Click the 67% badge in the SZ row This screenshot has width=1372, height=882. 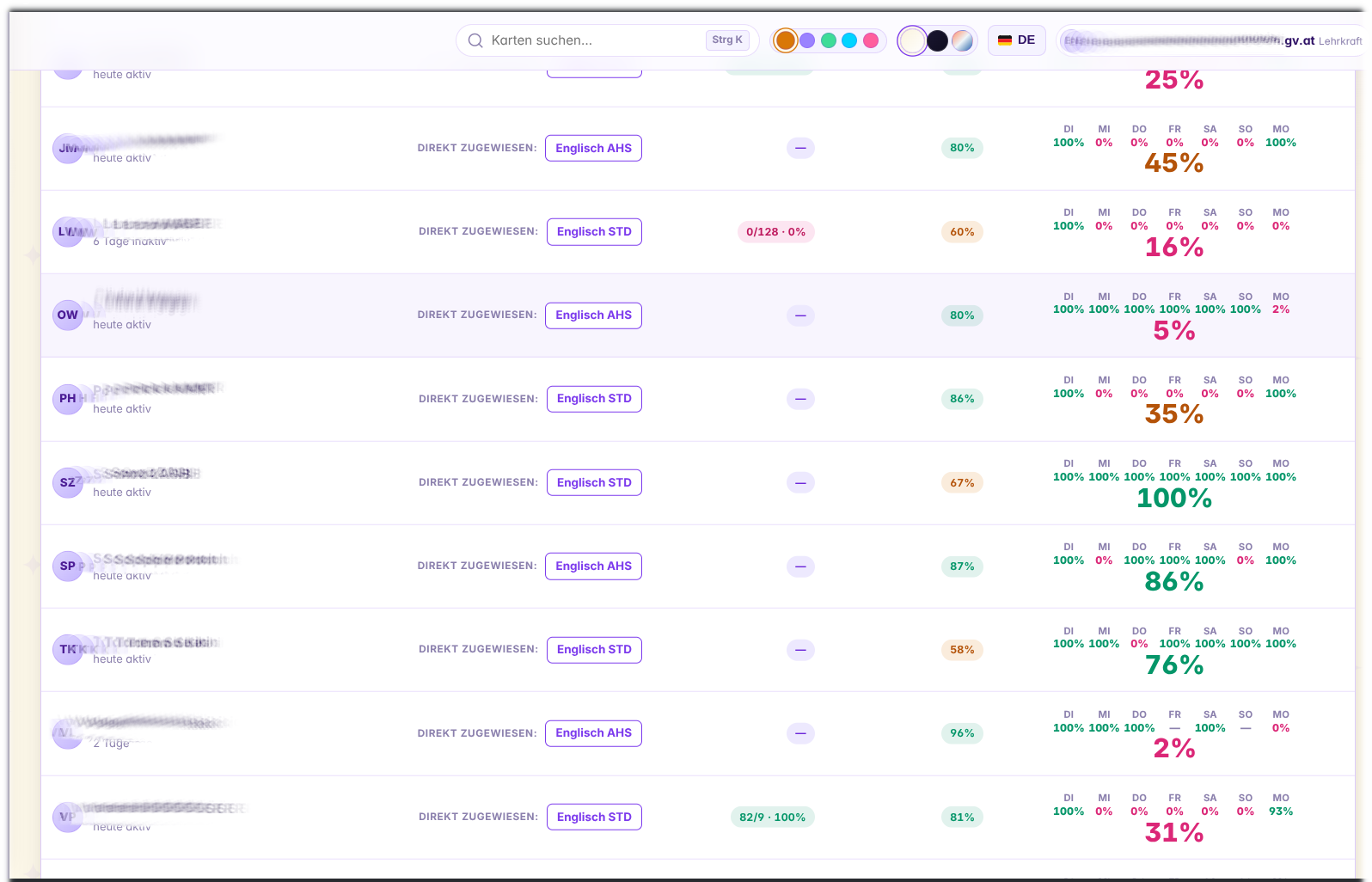(962, 483)
